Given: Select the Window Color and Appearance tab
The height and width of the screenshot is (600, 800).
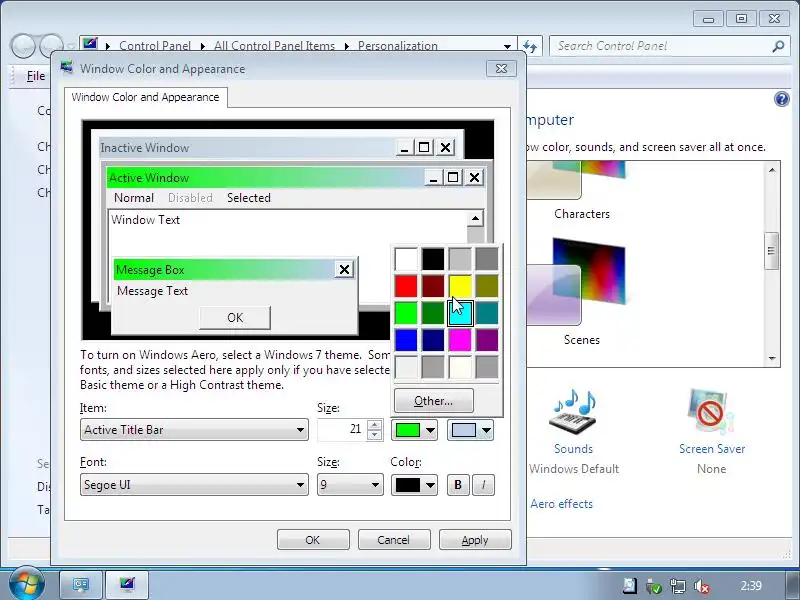Looking at the screenshot, I should pyautogui.click(x=145, y=97).
